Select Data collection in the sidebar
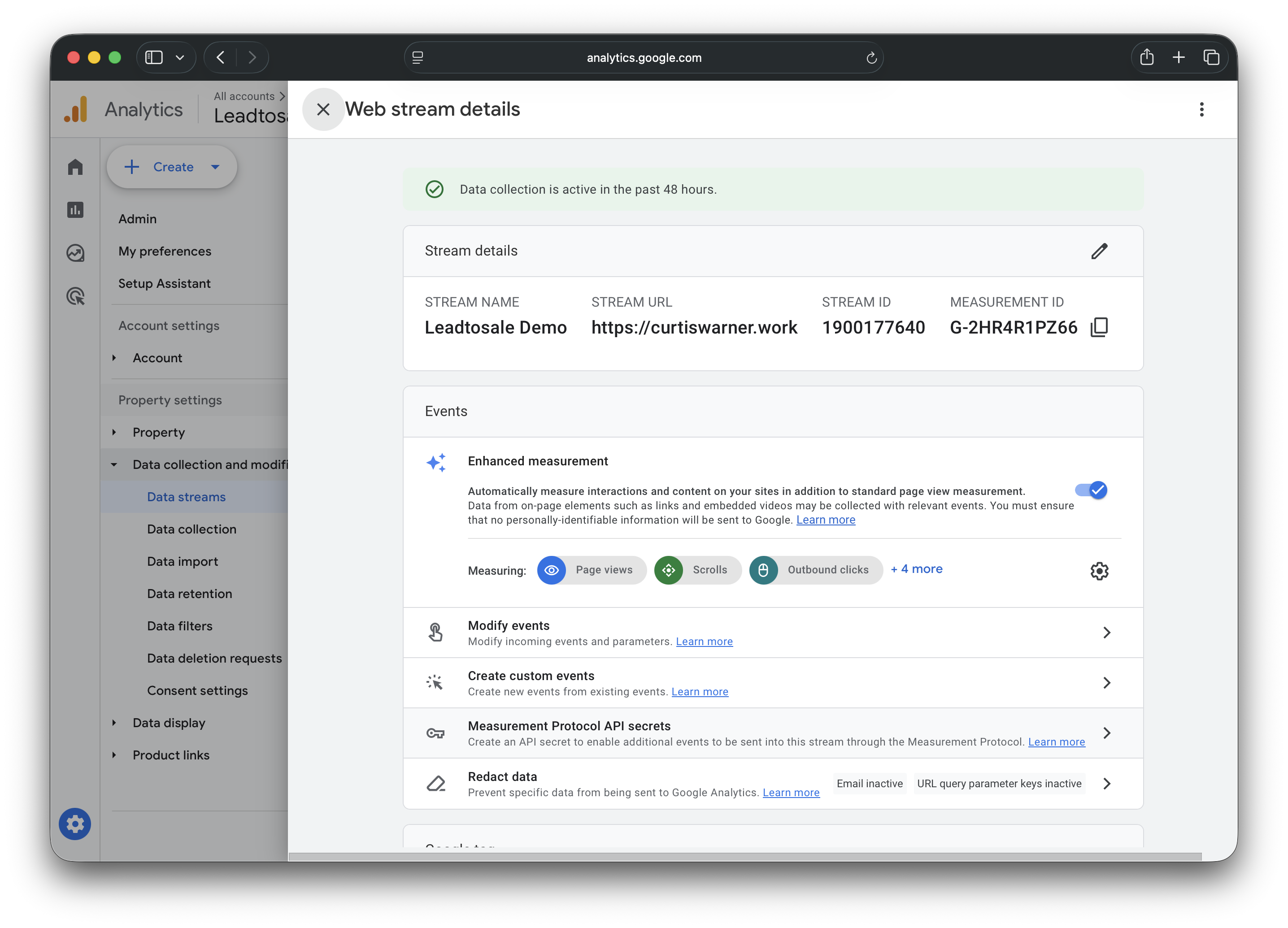 click(191, 529)
